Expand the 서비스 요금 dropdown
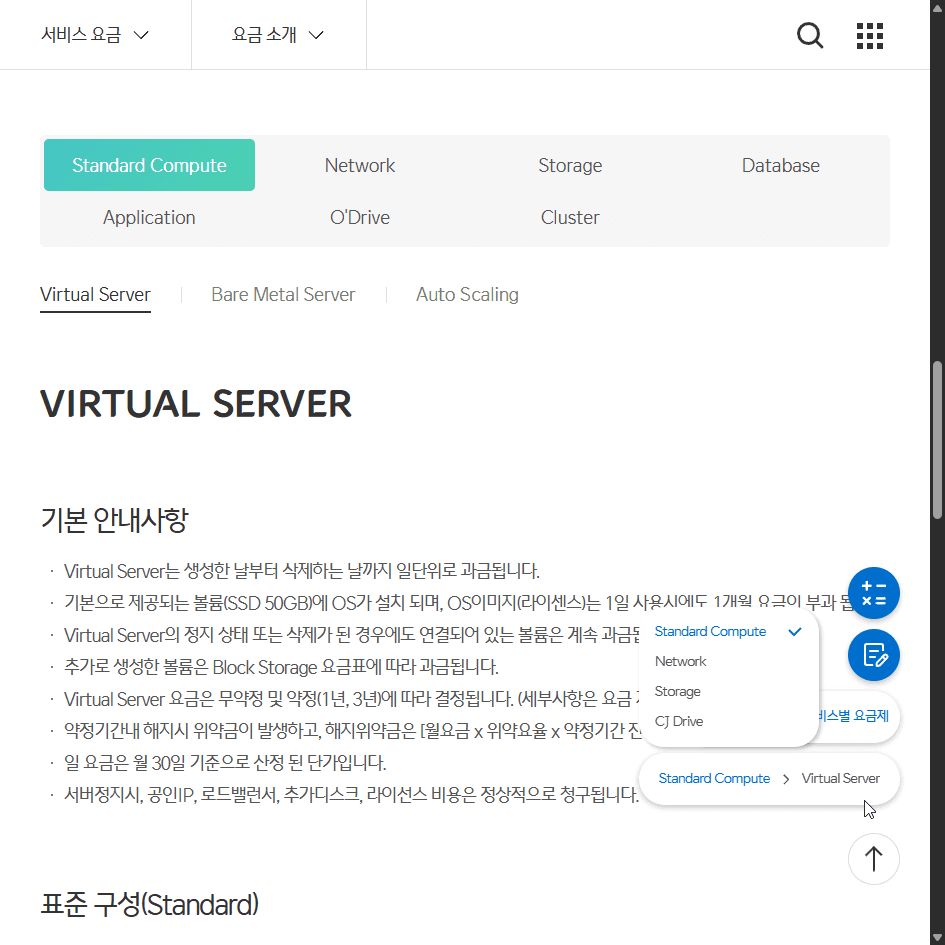This screenshot has width=945, height=945. pos(95,34)
